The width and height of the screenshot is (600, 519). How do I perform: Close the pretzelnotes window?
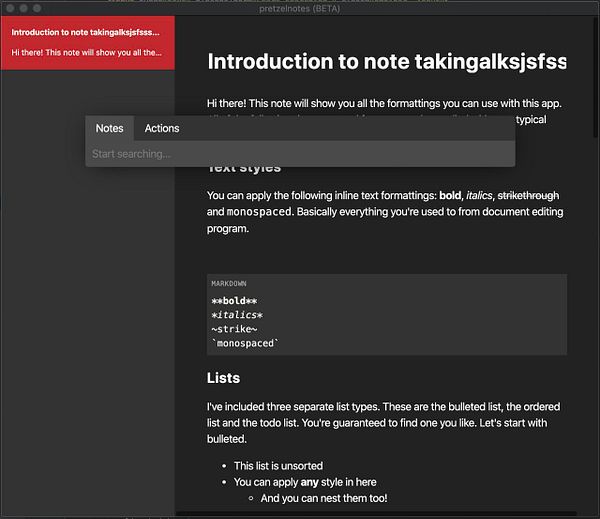pos(10,8)
